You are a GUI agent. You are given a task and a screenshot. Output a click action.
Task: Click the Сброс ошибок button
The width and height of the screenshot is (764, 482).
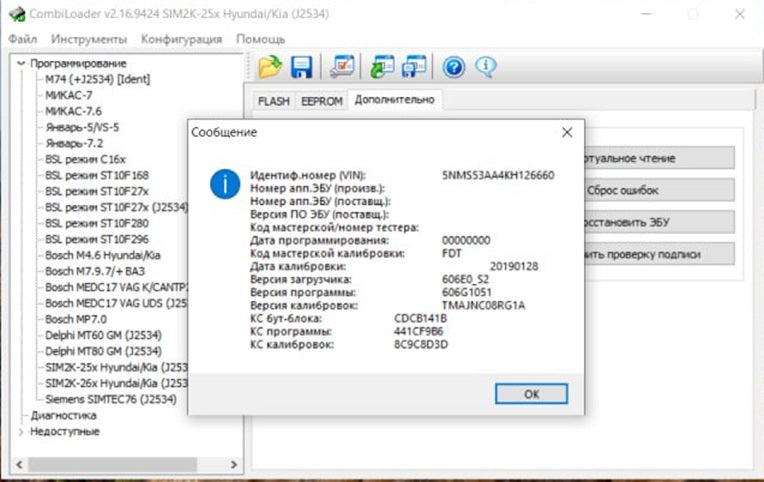pos(659,191)
